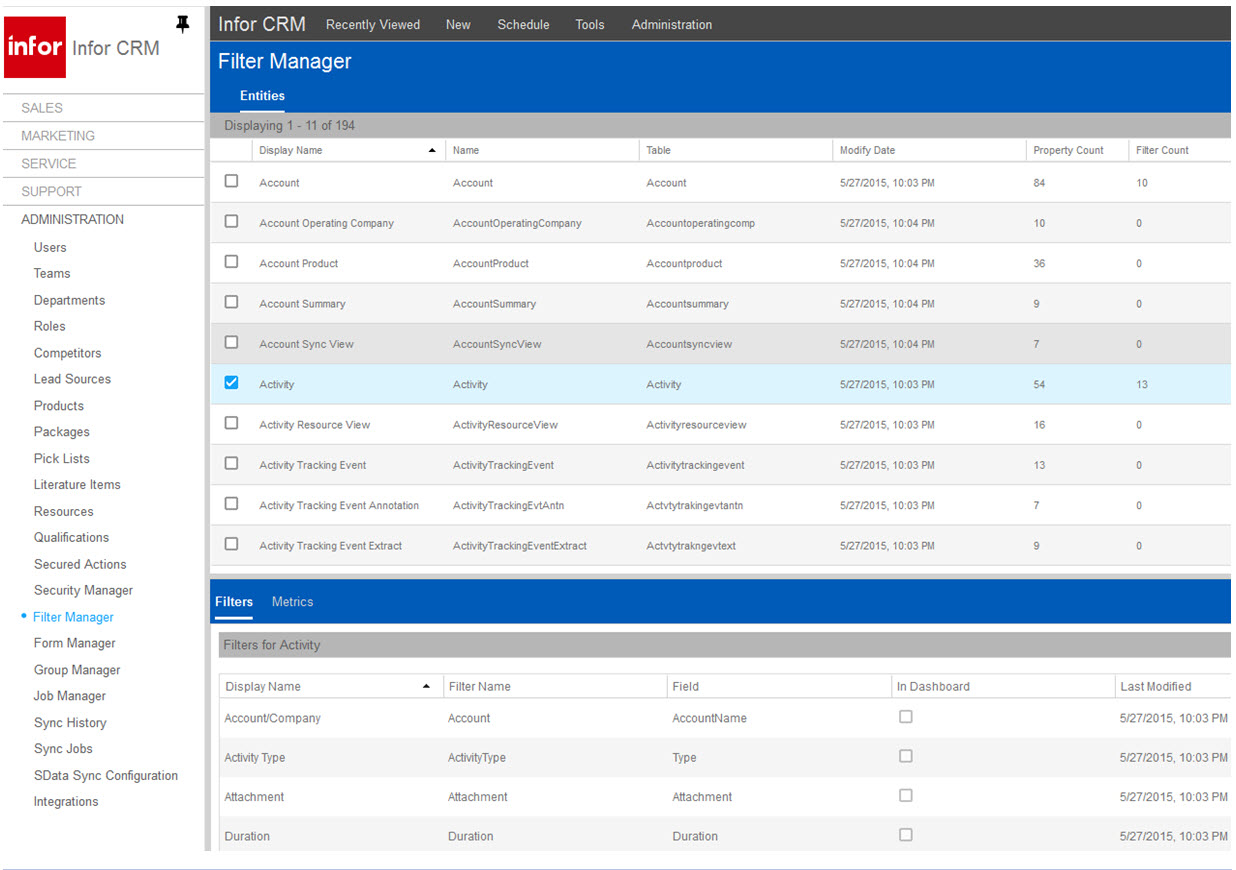Sort entities by Modify Date column

coord(867,151)
